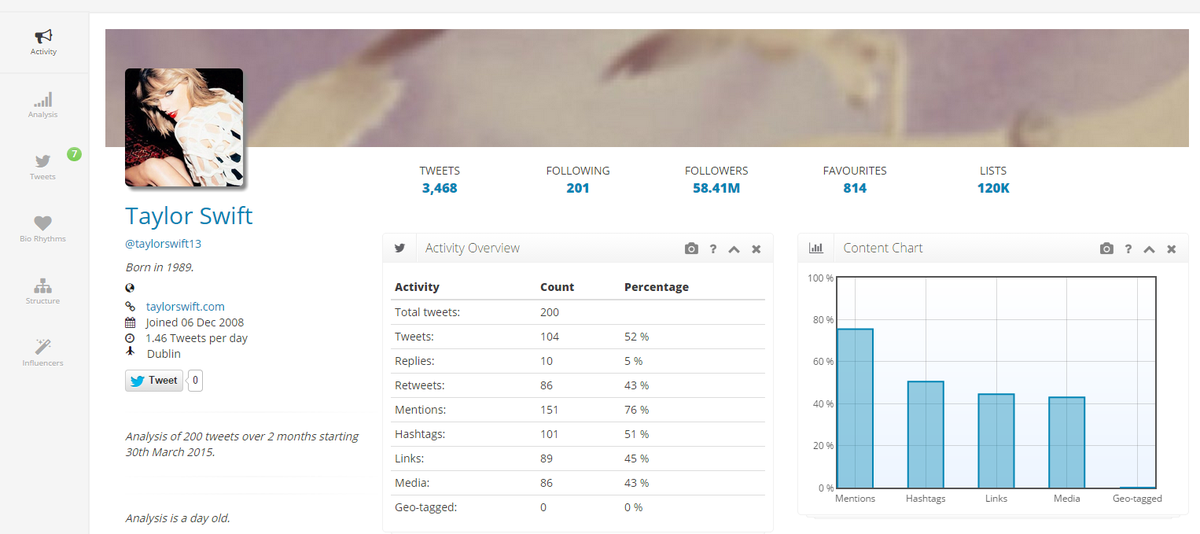Select the Retweets row label
Screen dimensions: 1200x534
[420, 385]
